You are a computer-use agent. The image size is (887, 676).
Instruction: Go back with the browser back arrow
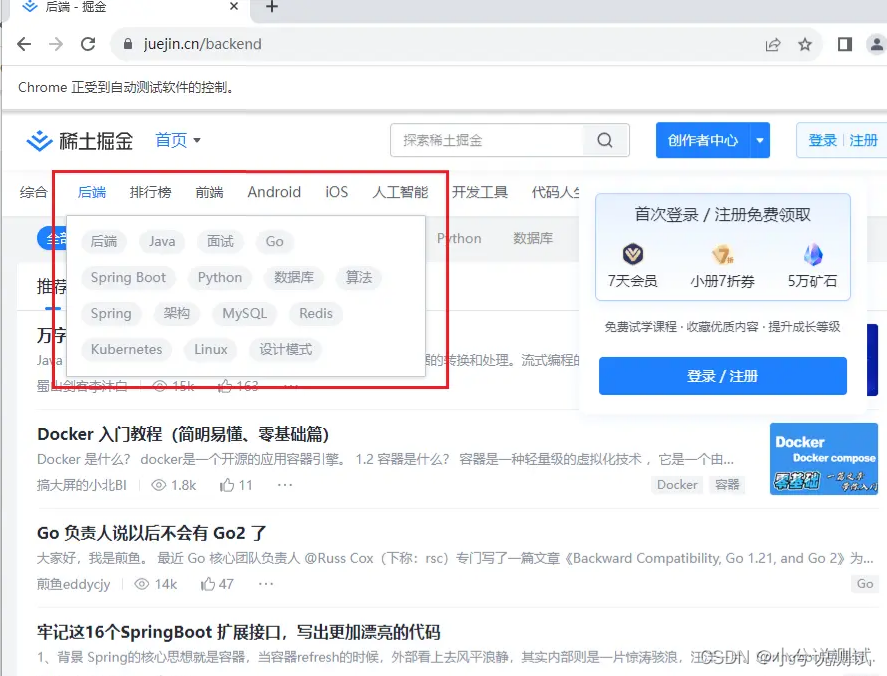pos(24,44)
